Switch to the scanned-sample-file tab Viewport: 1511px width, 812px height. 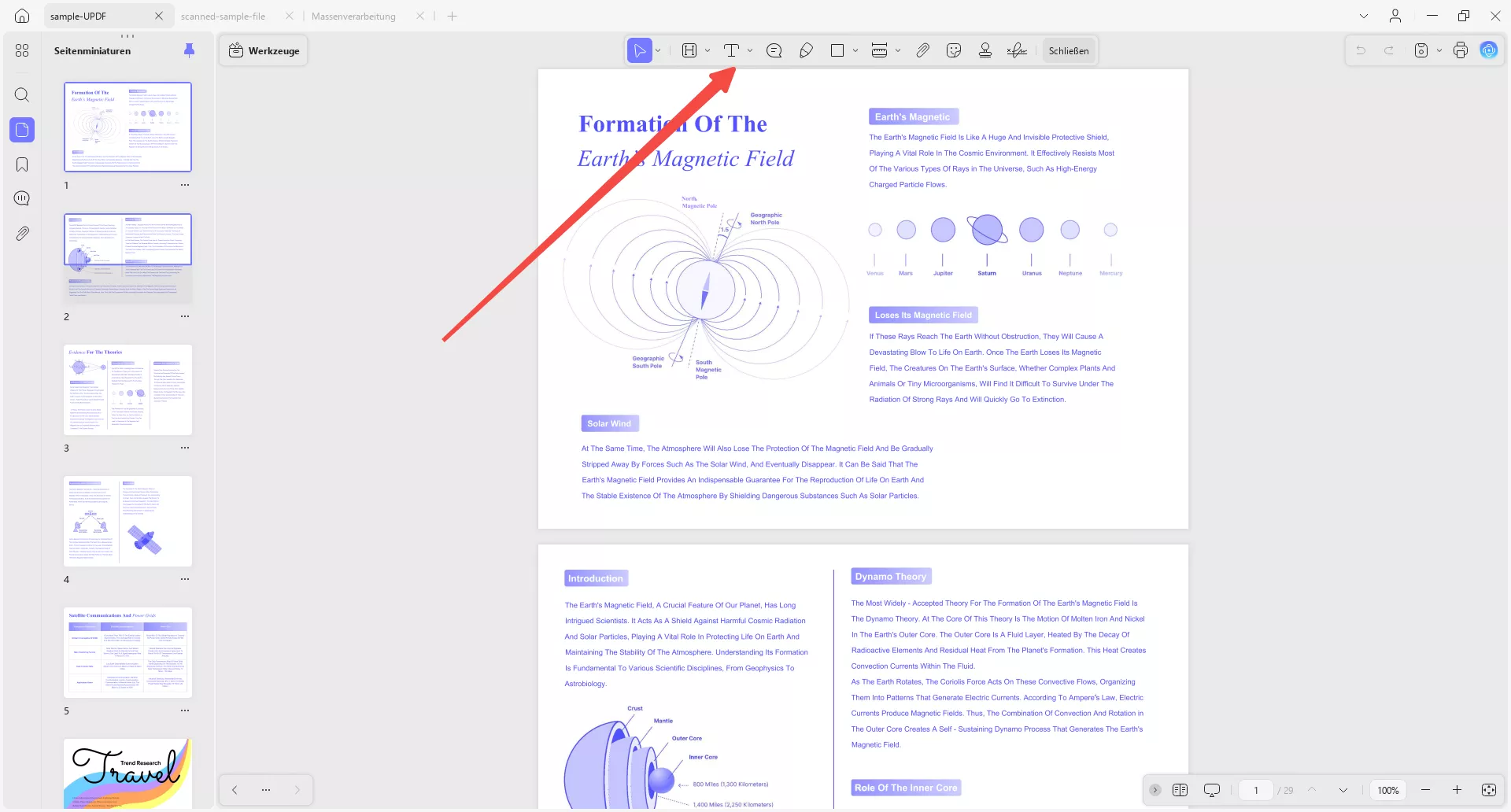coord(223,16)
